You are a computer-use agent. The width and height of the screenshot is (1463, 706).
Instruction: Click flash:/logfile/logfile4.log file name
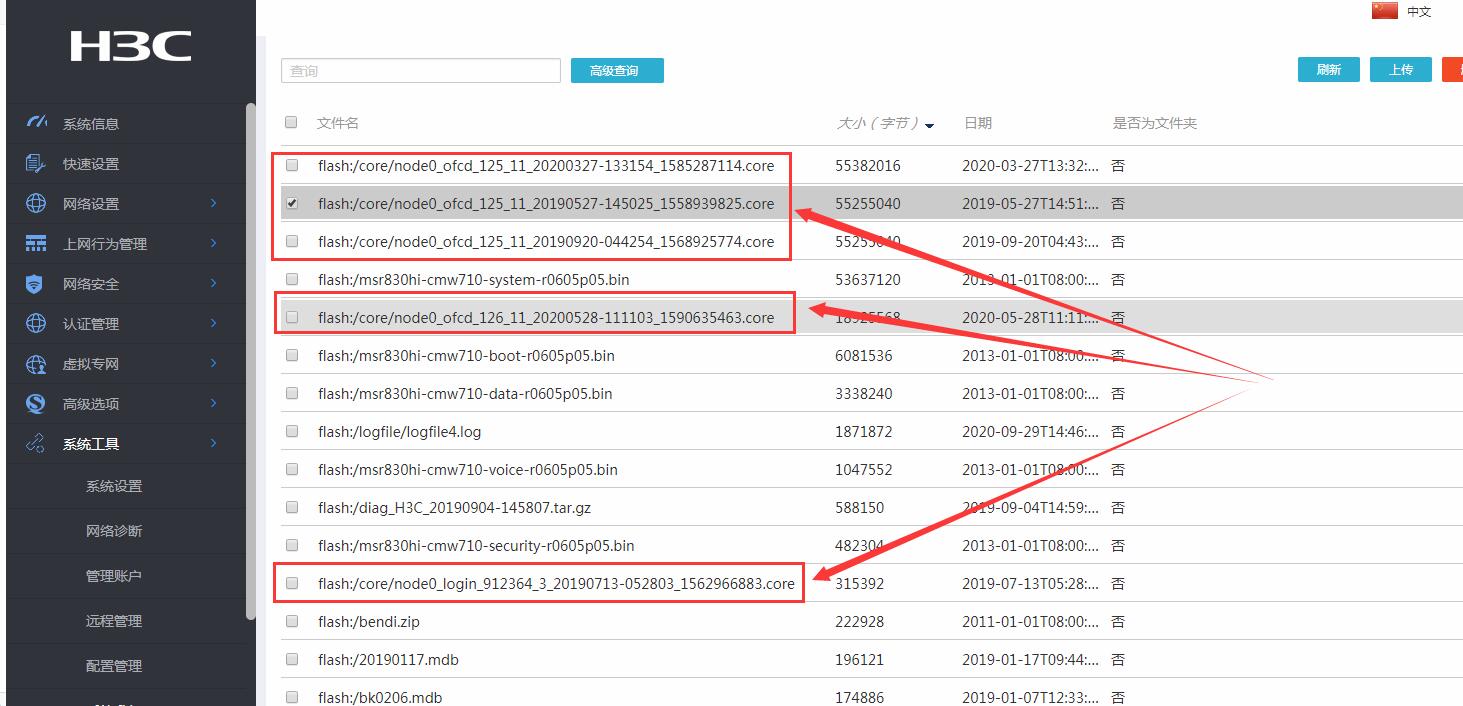[x=399, y=431]
